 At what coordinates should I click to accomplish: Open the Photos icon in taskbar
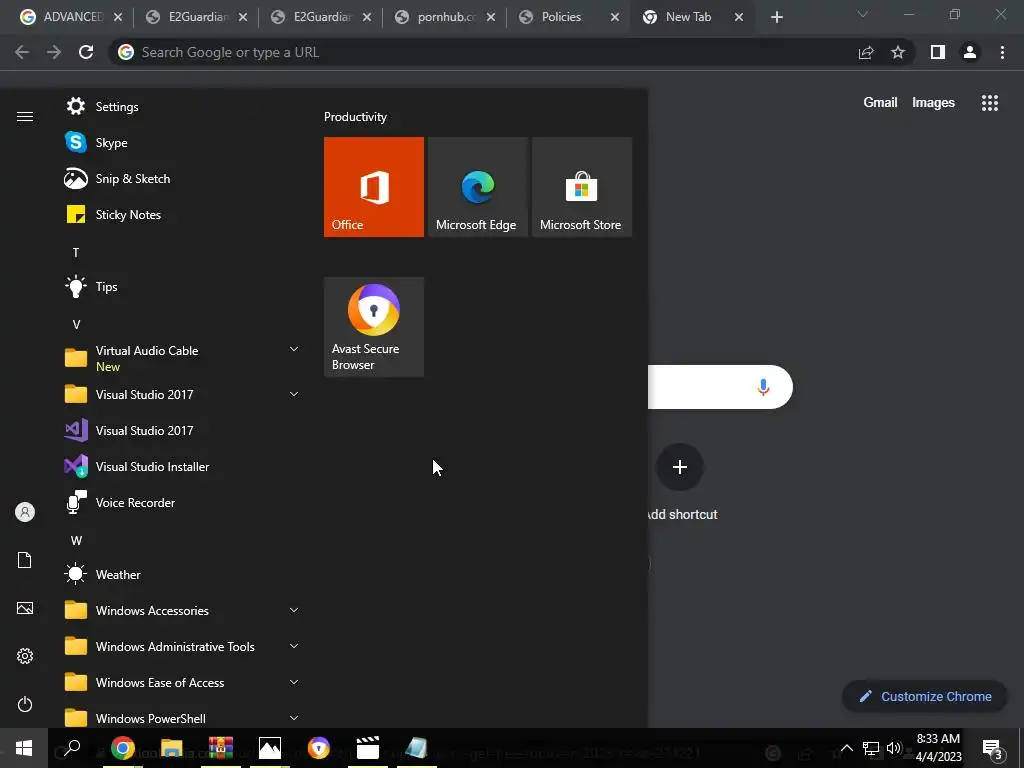coord(270,748)
